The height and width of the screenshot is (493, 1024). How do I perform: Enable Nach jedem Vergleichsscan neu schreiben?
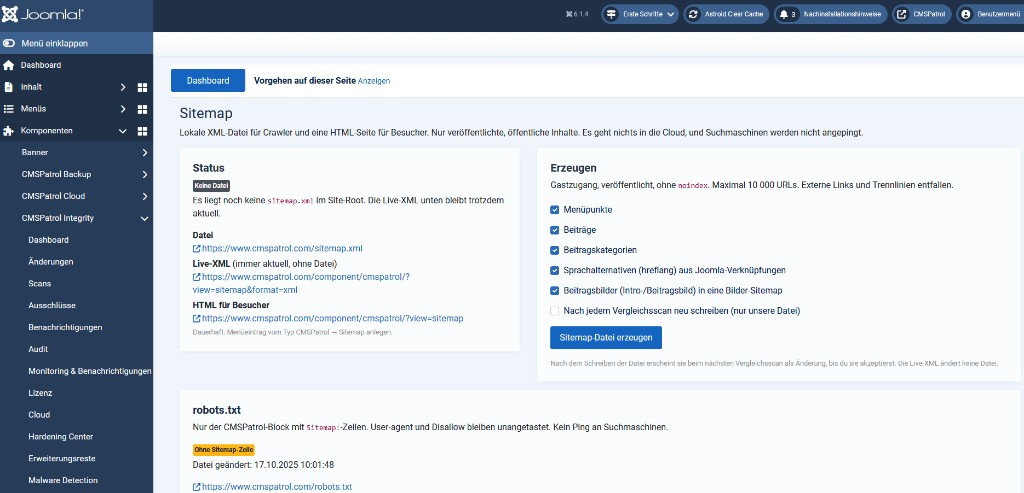coord(554,311)
